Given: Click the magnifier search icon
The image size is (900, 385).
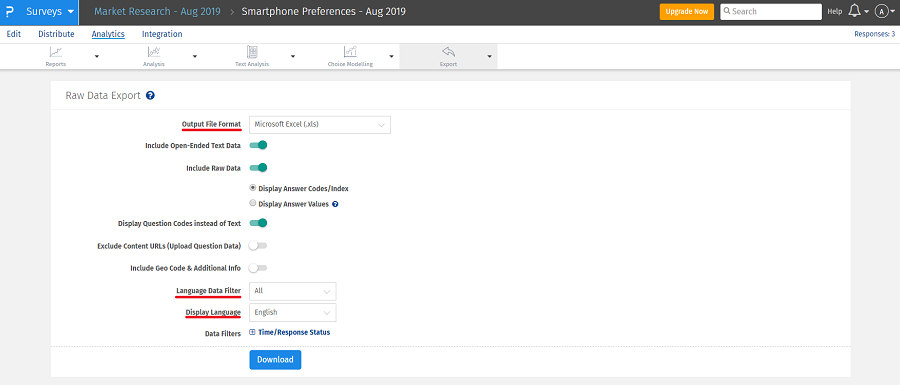Looking at the screenshot, I should 727,11.
